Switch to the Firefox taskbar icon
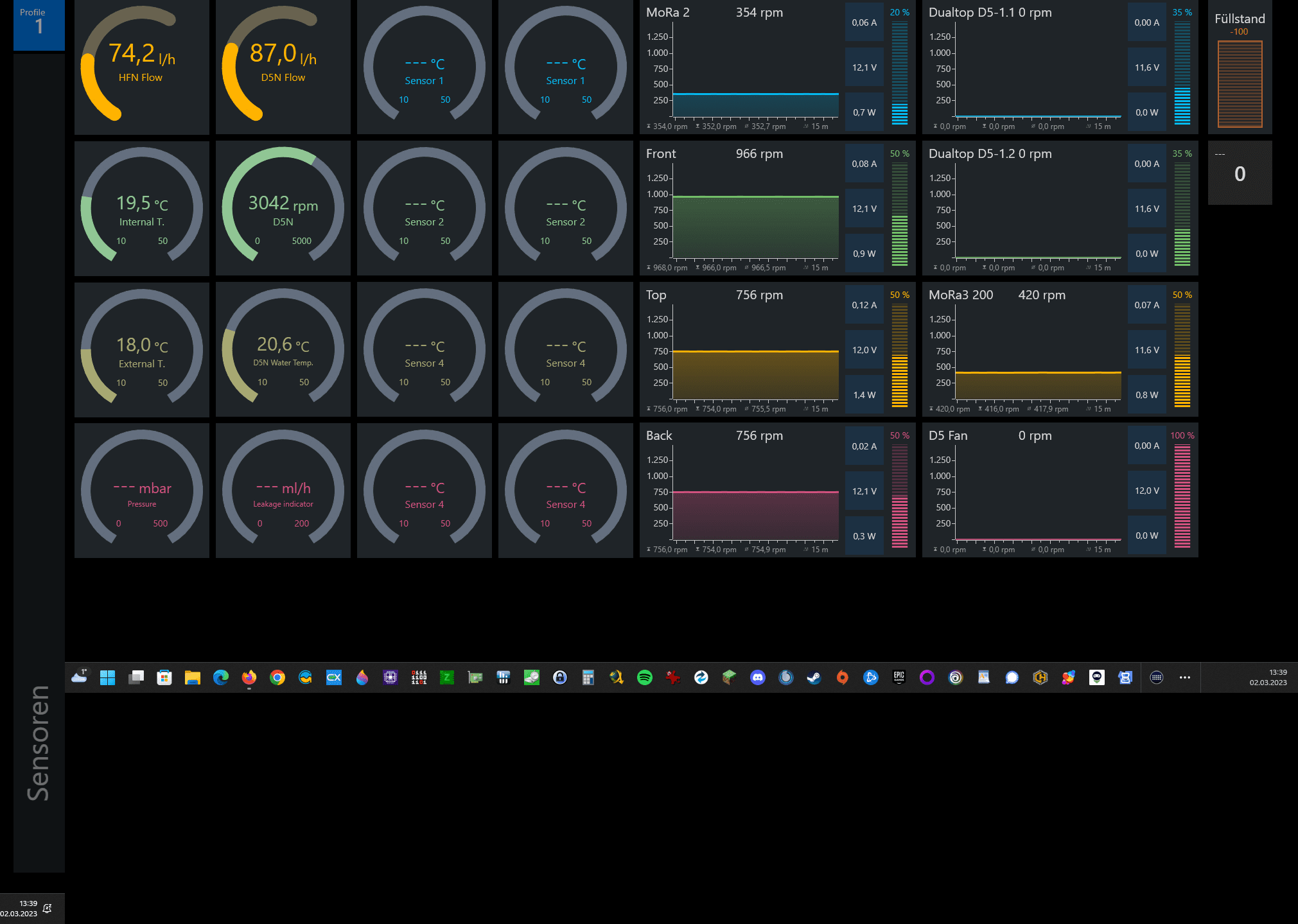Screen dimensions: 1298x924 click(249, 677)
